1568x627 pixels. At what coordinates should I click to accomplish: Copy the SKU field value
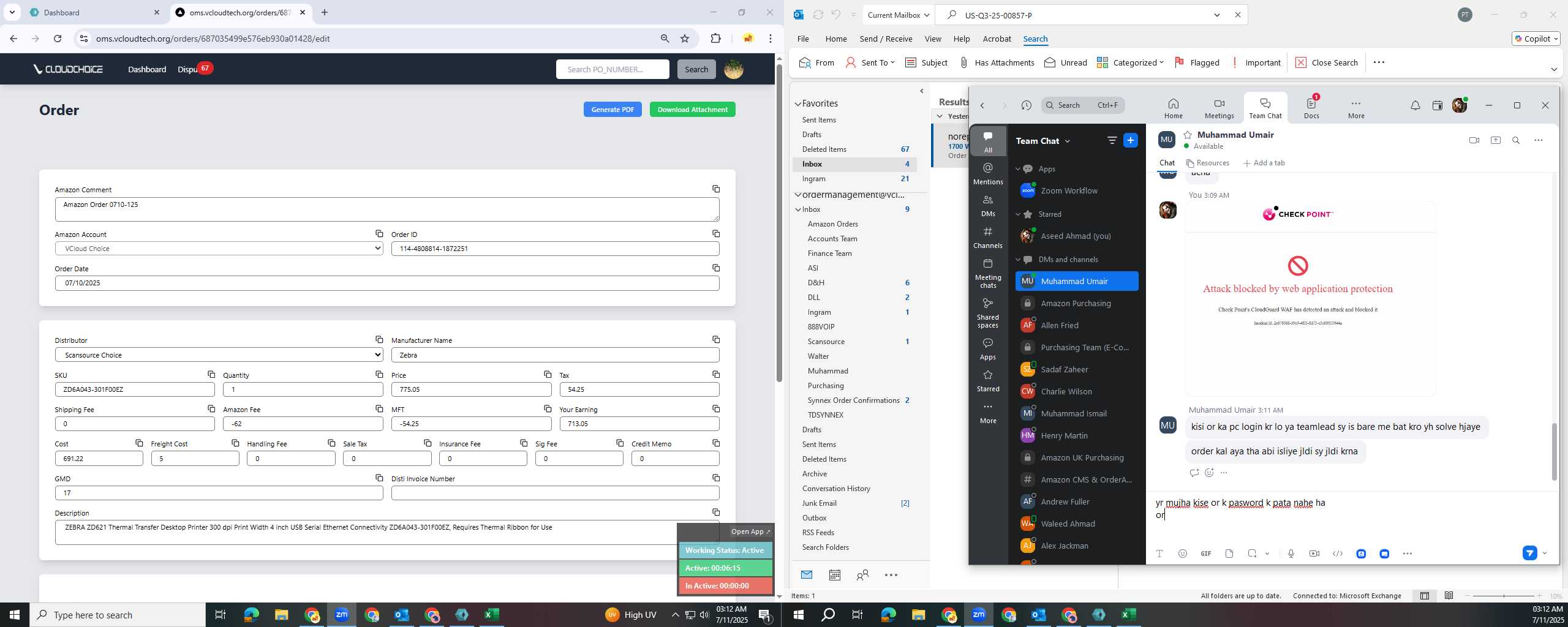(x=211, y=375)
